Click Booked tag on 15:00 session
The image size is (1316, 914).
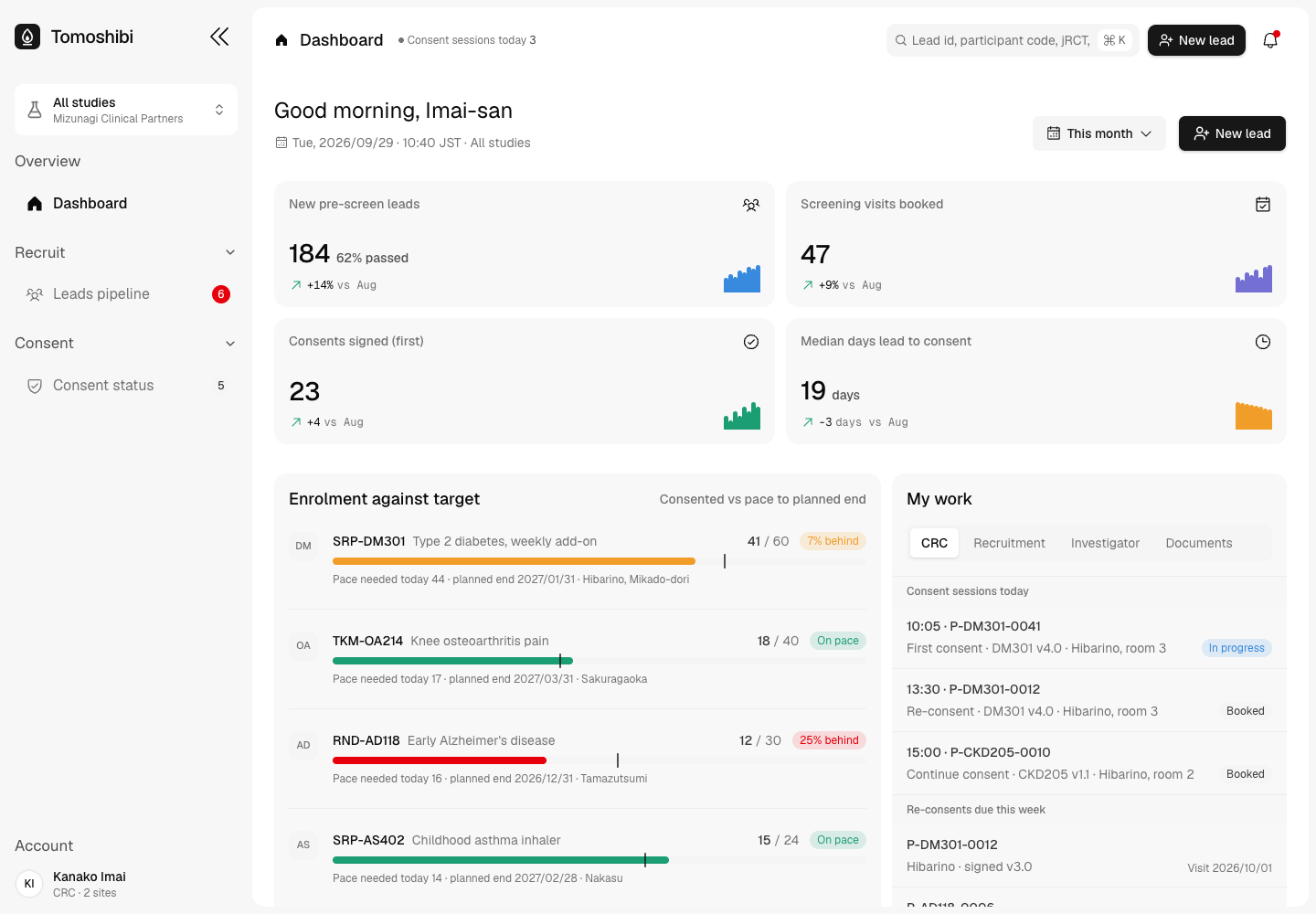coord(1246,774)
